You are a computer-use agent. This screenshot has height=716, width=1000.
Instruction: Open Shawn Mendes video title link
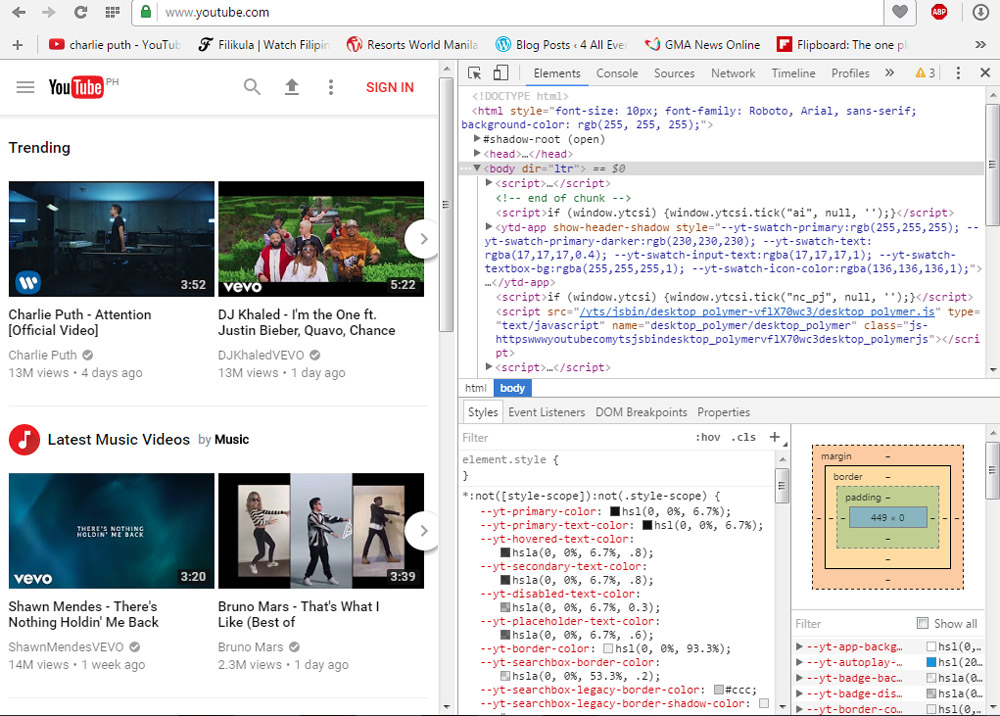pos(84,614)
